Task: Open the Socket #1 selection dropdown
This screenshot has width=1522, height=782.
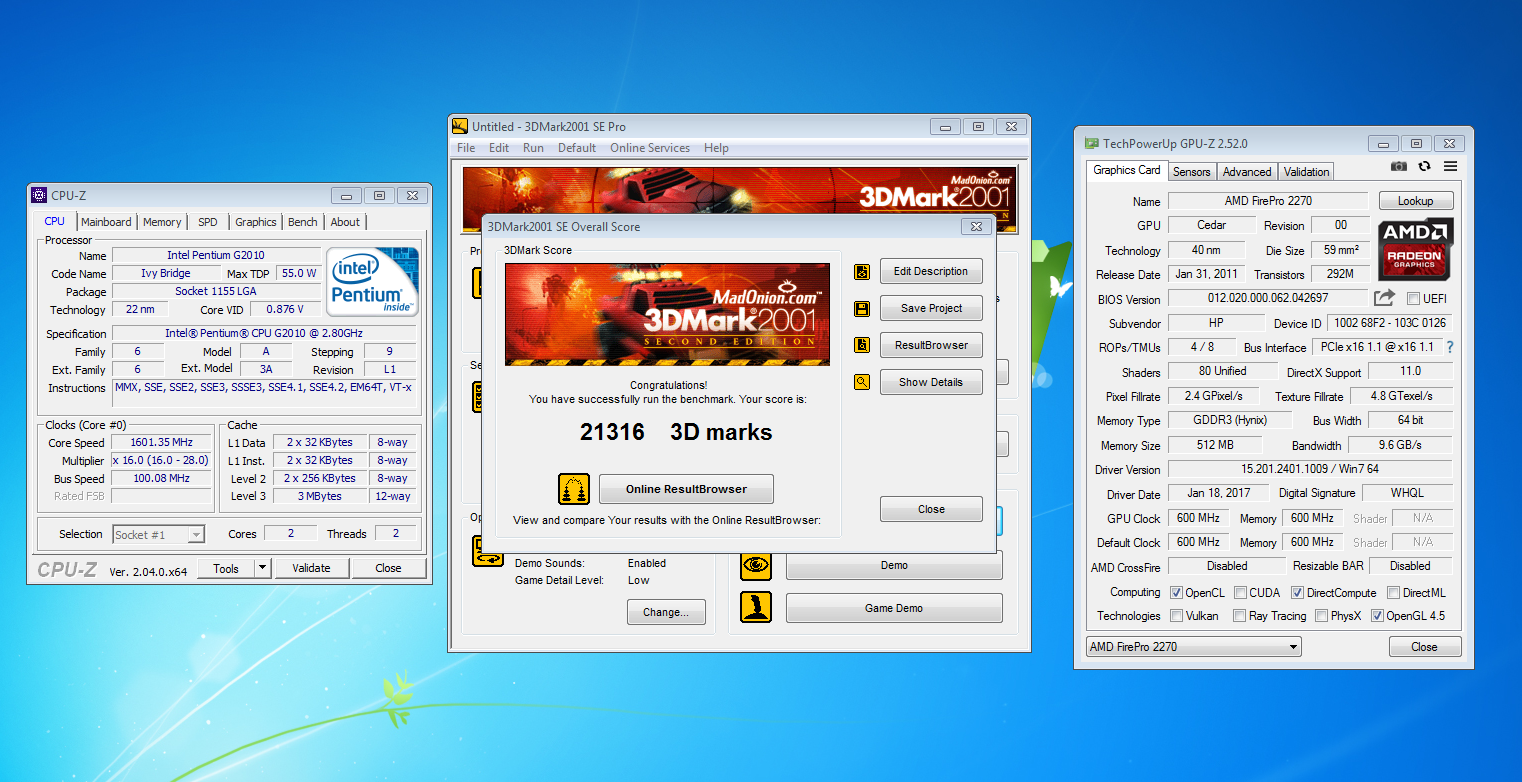Action: pyautogui.click(x=158, y=534)
